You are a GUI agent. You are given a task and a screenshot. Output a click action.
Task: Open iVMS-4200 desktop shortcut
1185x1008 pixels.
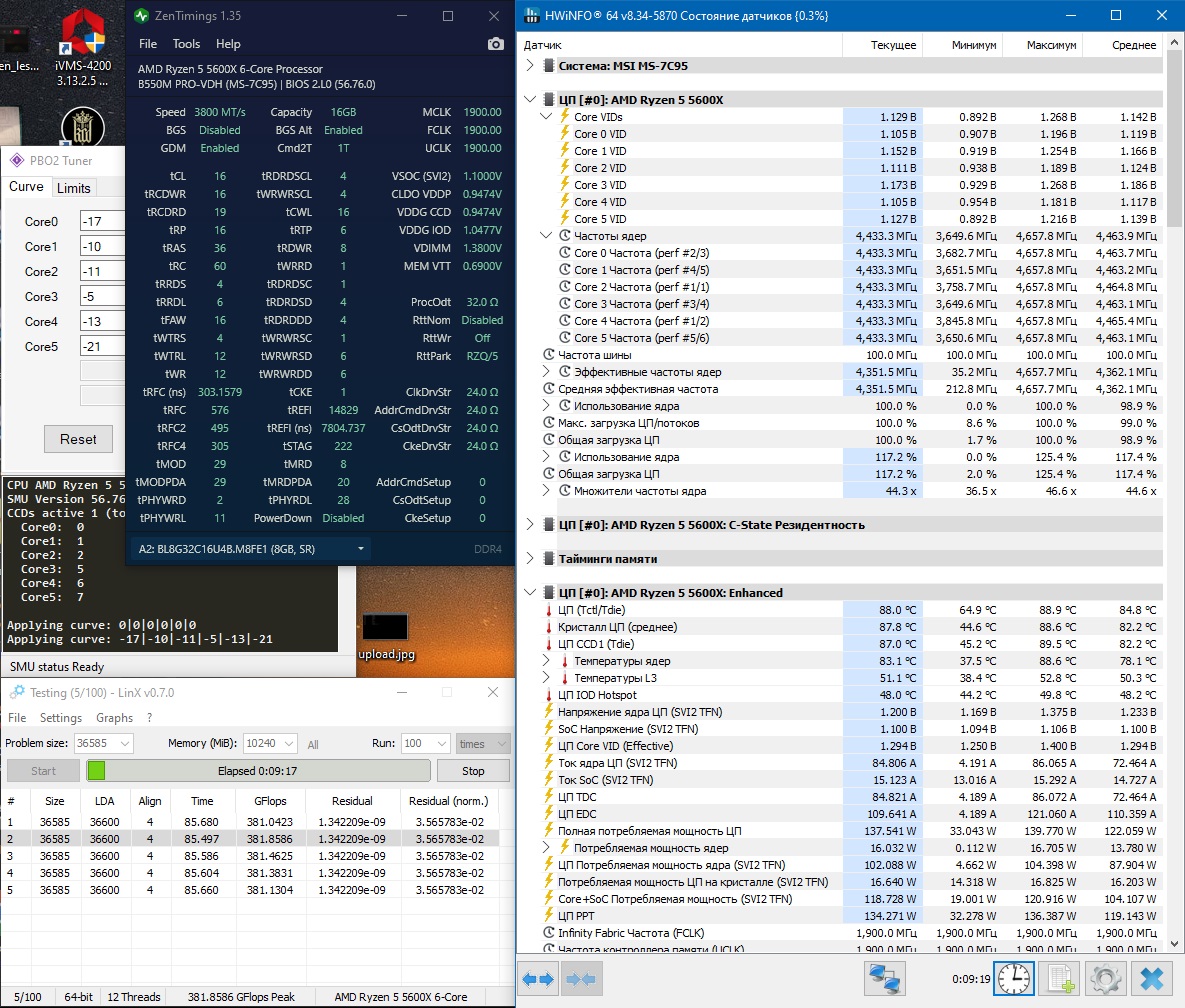coord(82,47)
